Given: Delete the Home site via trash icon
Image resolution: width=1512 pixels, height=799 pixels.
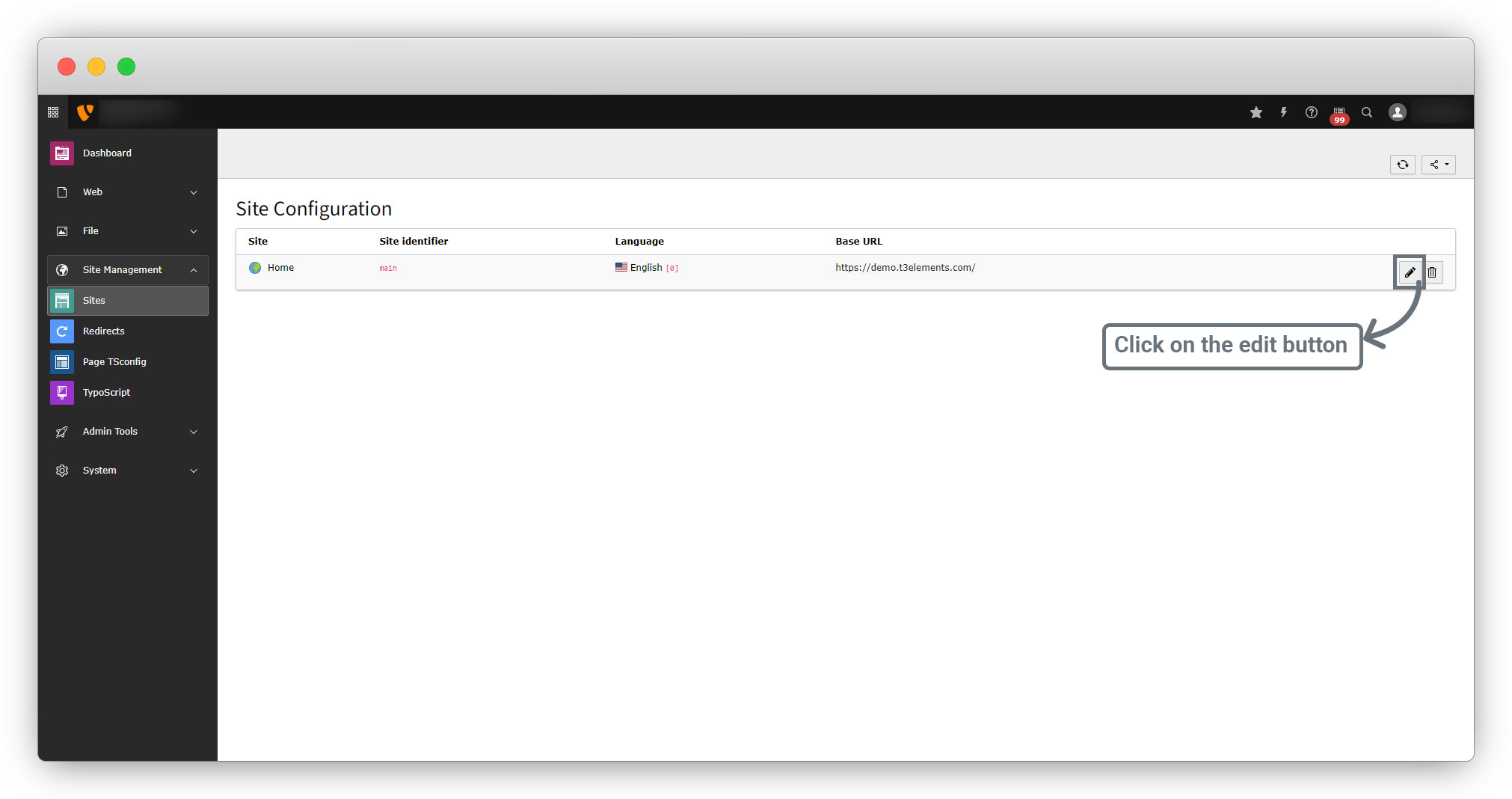Looking at the screenshot, I should [1432, 272].
